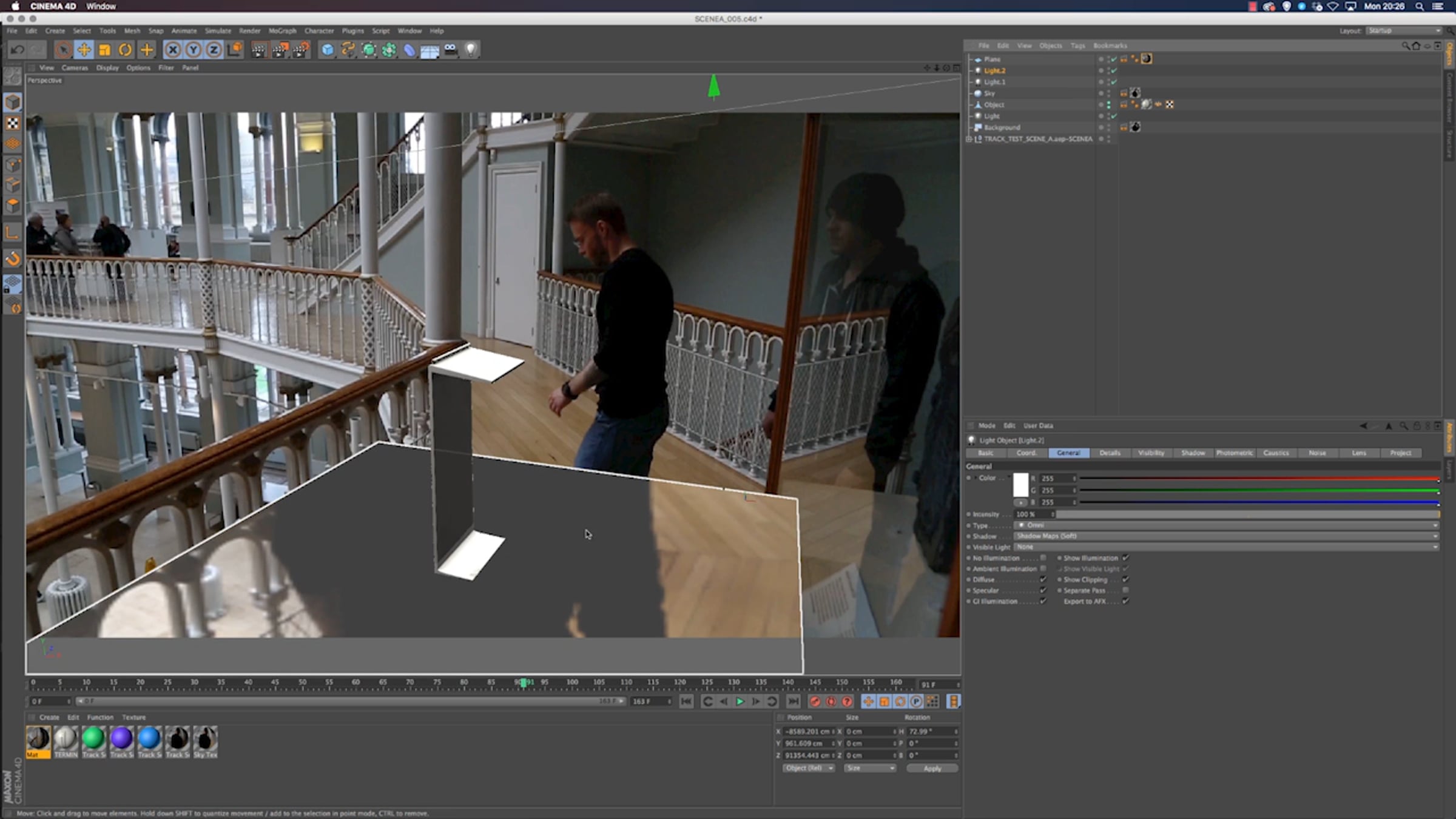Click the Apply button in coordinates panel

pyautogui.click(x=932, y=768)
